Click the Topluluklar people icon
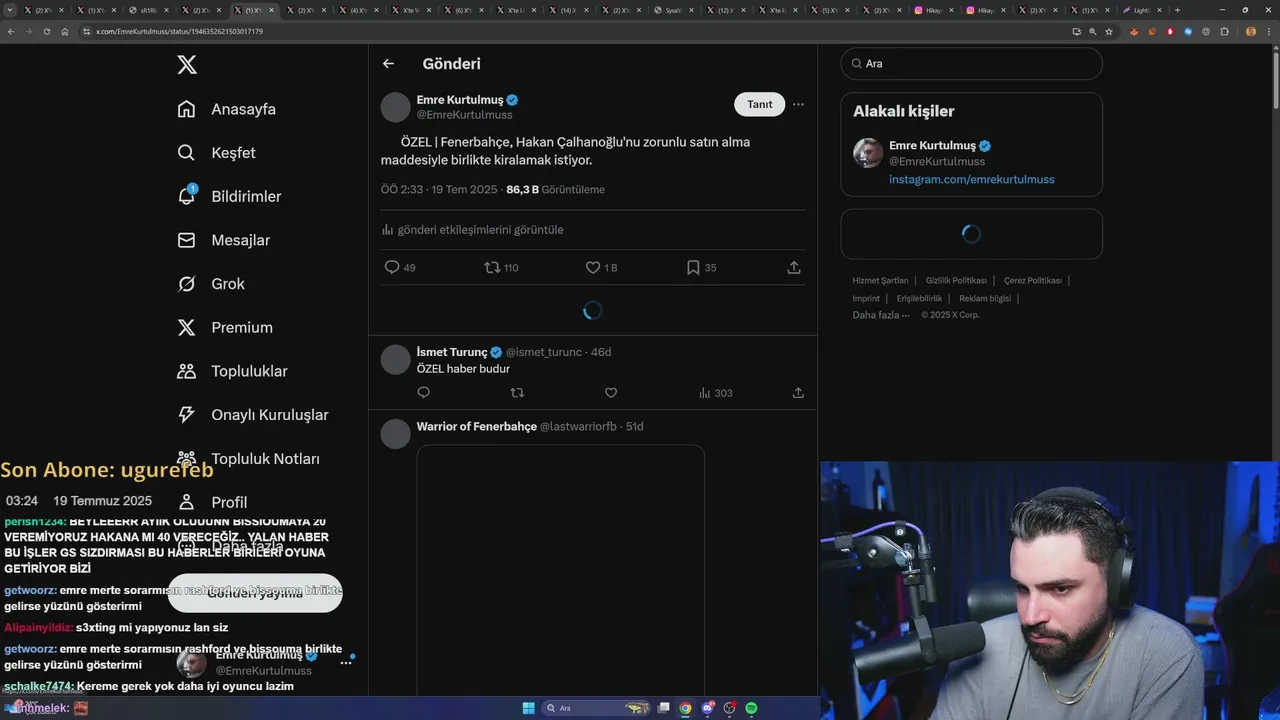The width and height of the screenshot is (1280, 720). tap(186, 371)
